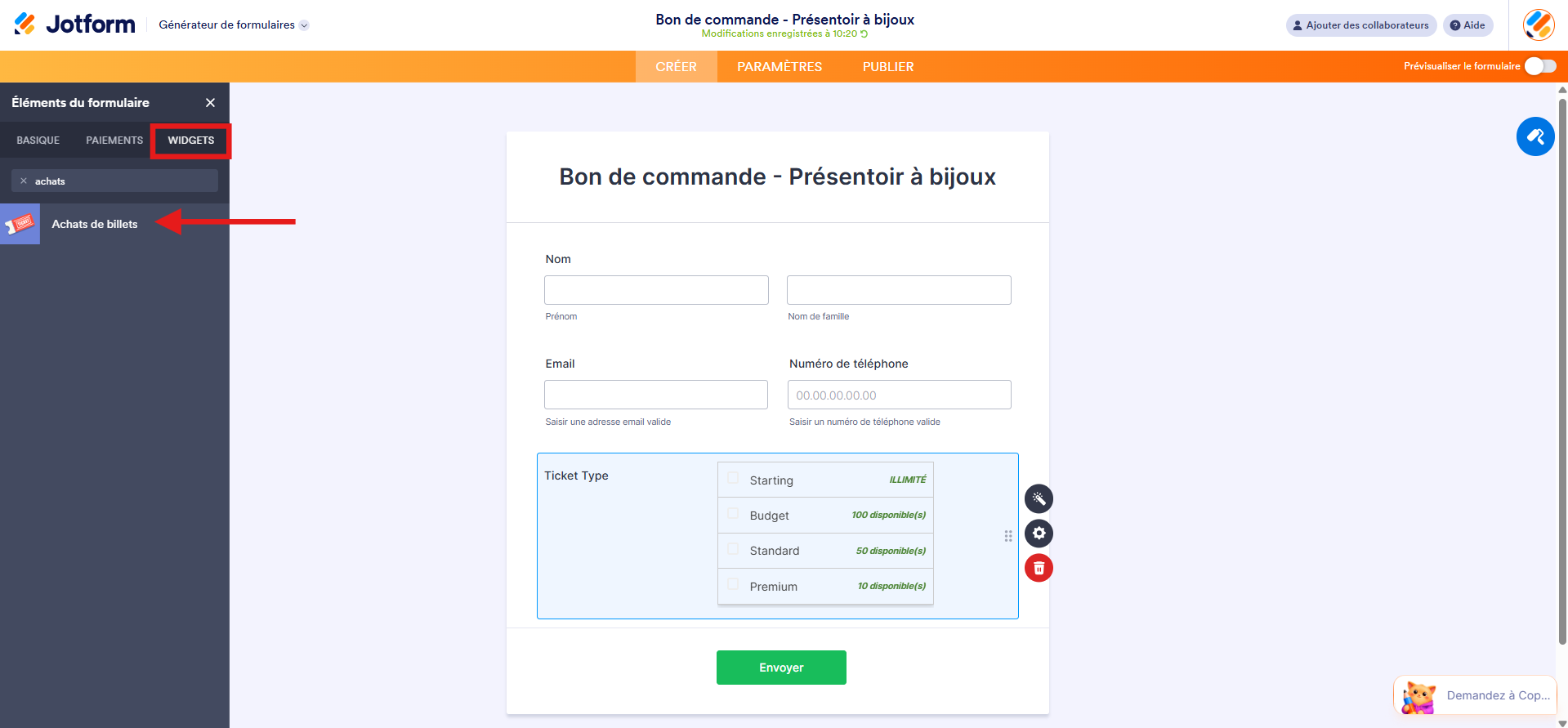Click the 50 disponible(s) text
The height and width of the screenshot is (728, 1568).
tap(891, 551)
